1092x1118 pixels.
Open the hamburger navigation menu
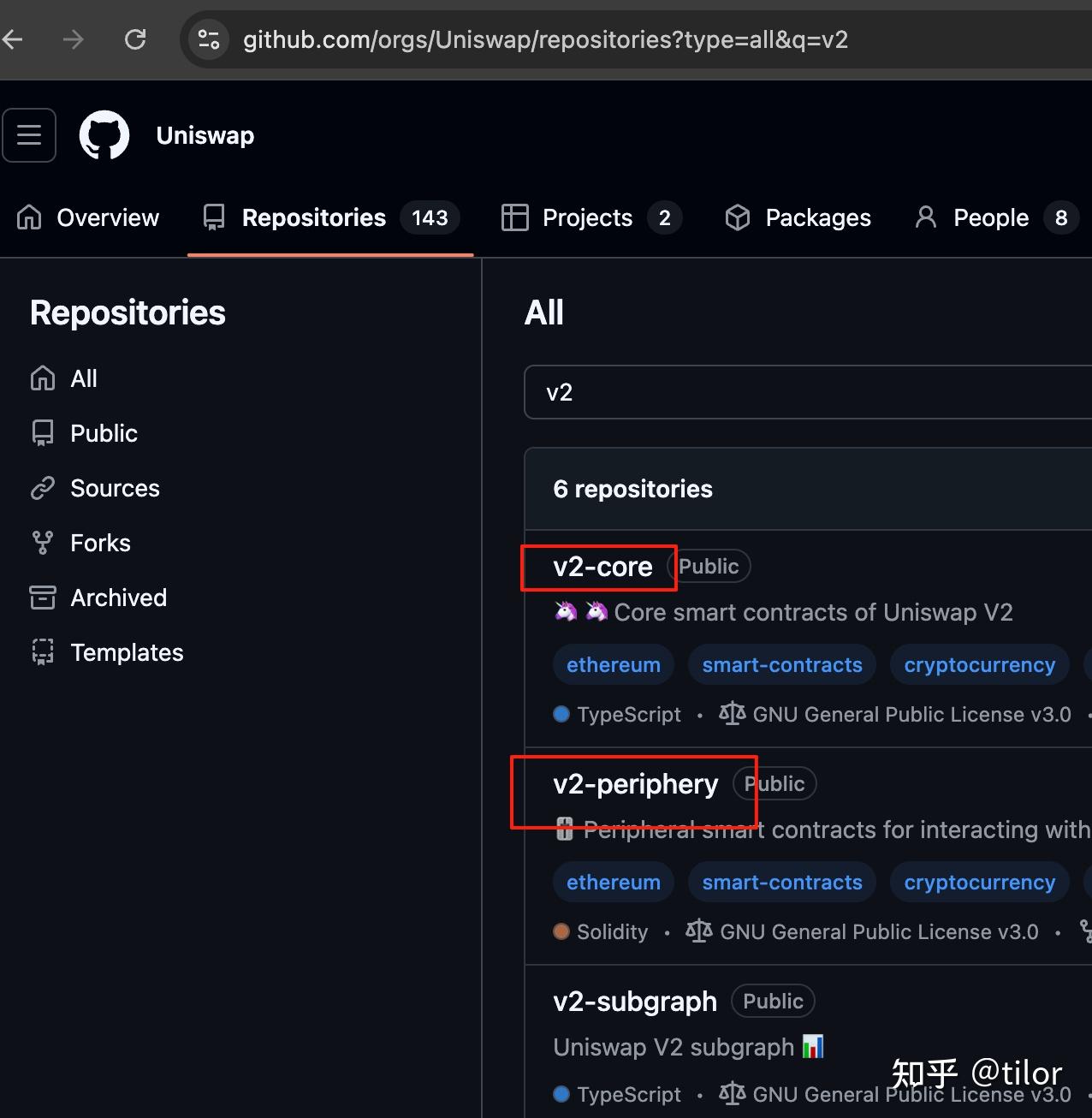pos(29,135)
